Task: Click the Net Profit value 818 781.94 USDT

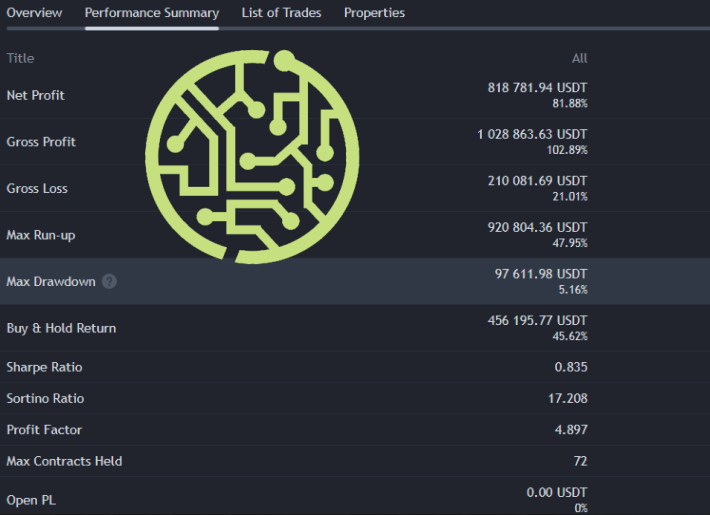Action: click(537, 87)
